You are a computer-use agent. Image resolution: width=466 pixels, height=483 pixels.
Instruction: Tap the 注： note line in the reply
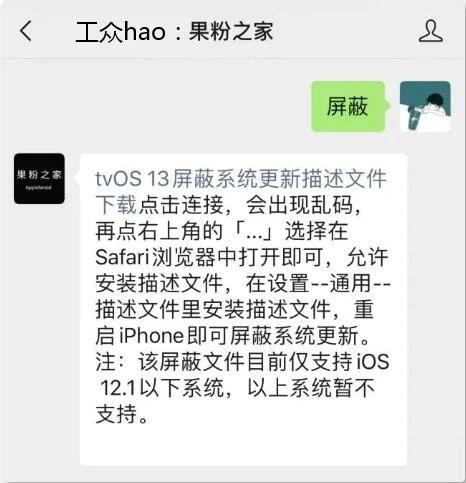pyautogui.click(x=242, y=362)
